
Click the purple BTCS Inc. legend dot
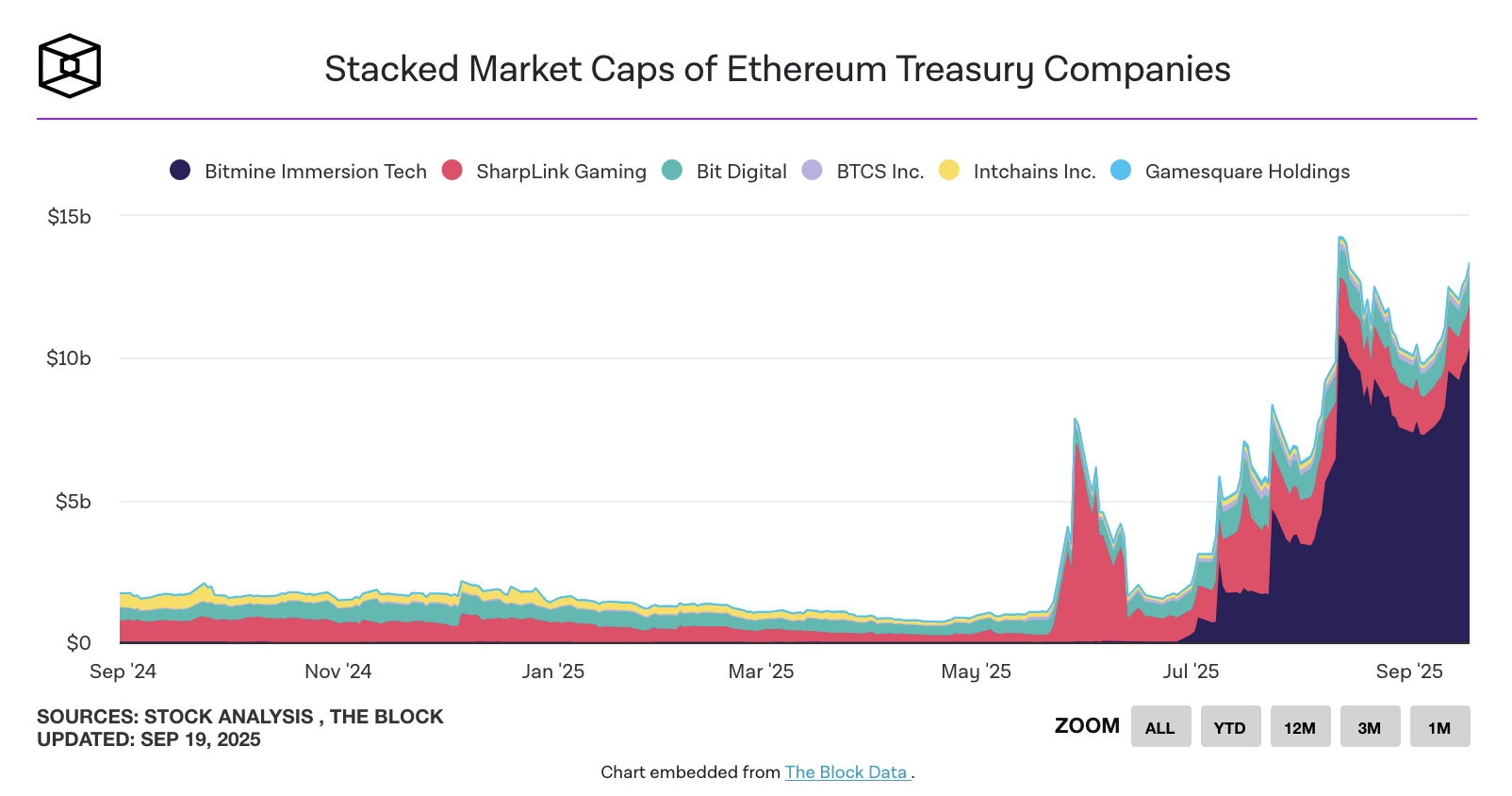[813, 171]
